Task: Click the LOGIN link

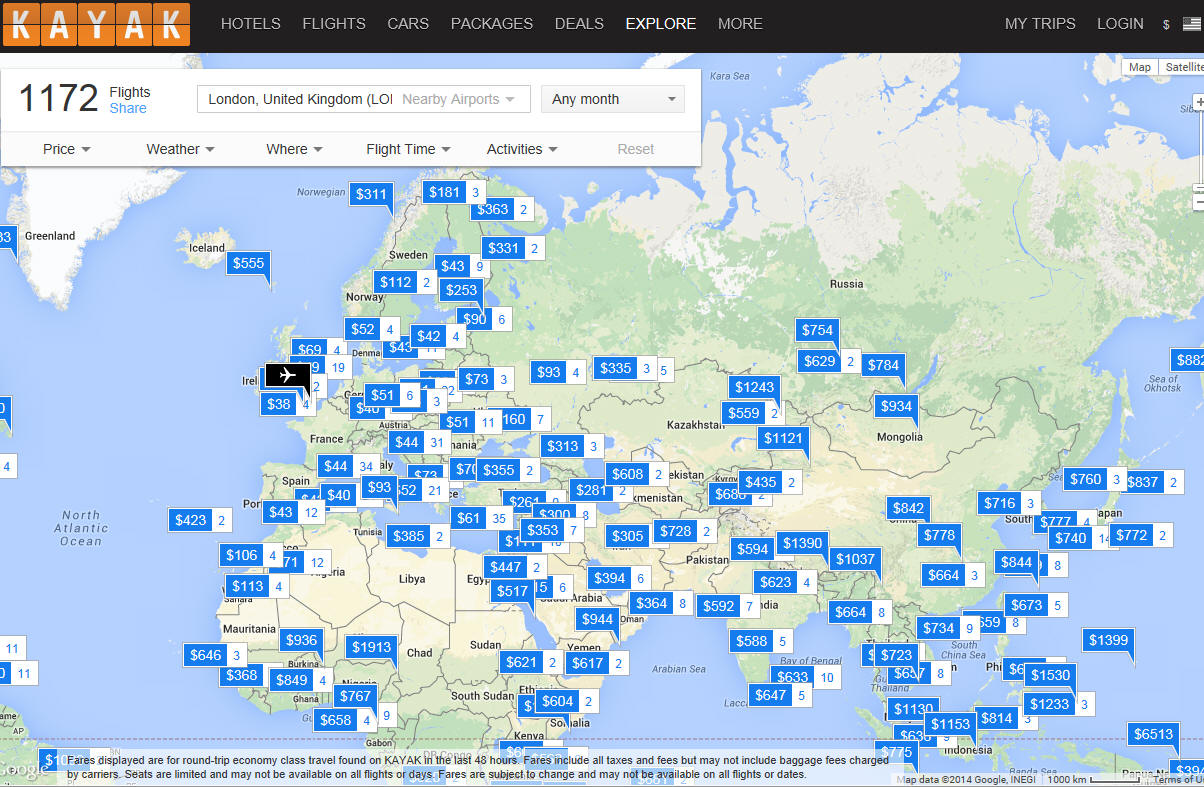Action: click(1120, 24)
